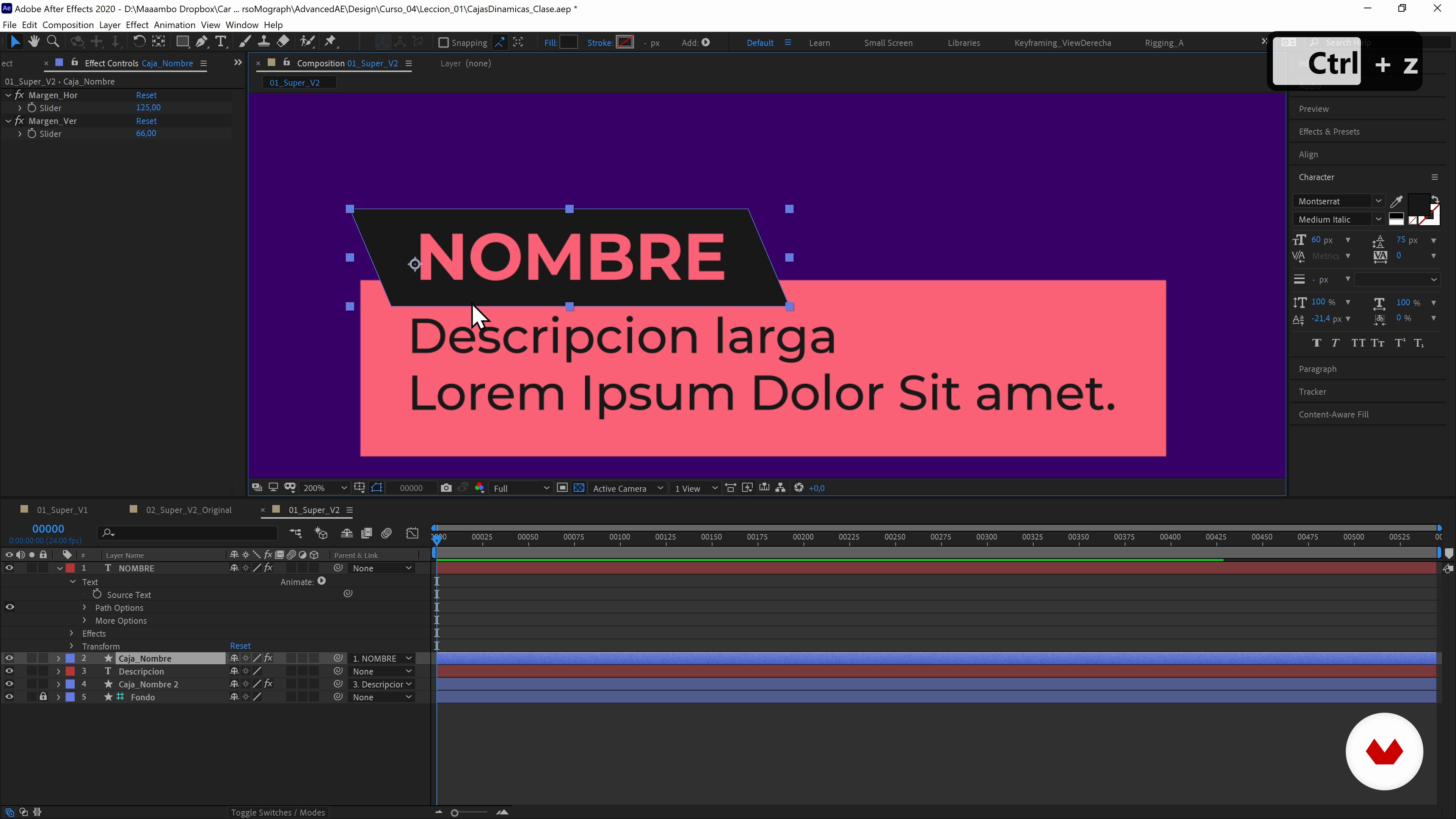Expand the Caja_Nombre layer properties

(x=58, y=658)
